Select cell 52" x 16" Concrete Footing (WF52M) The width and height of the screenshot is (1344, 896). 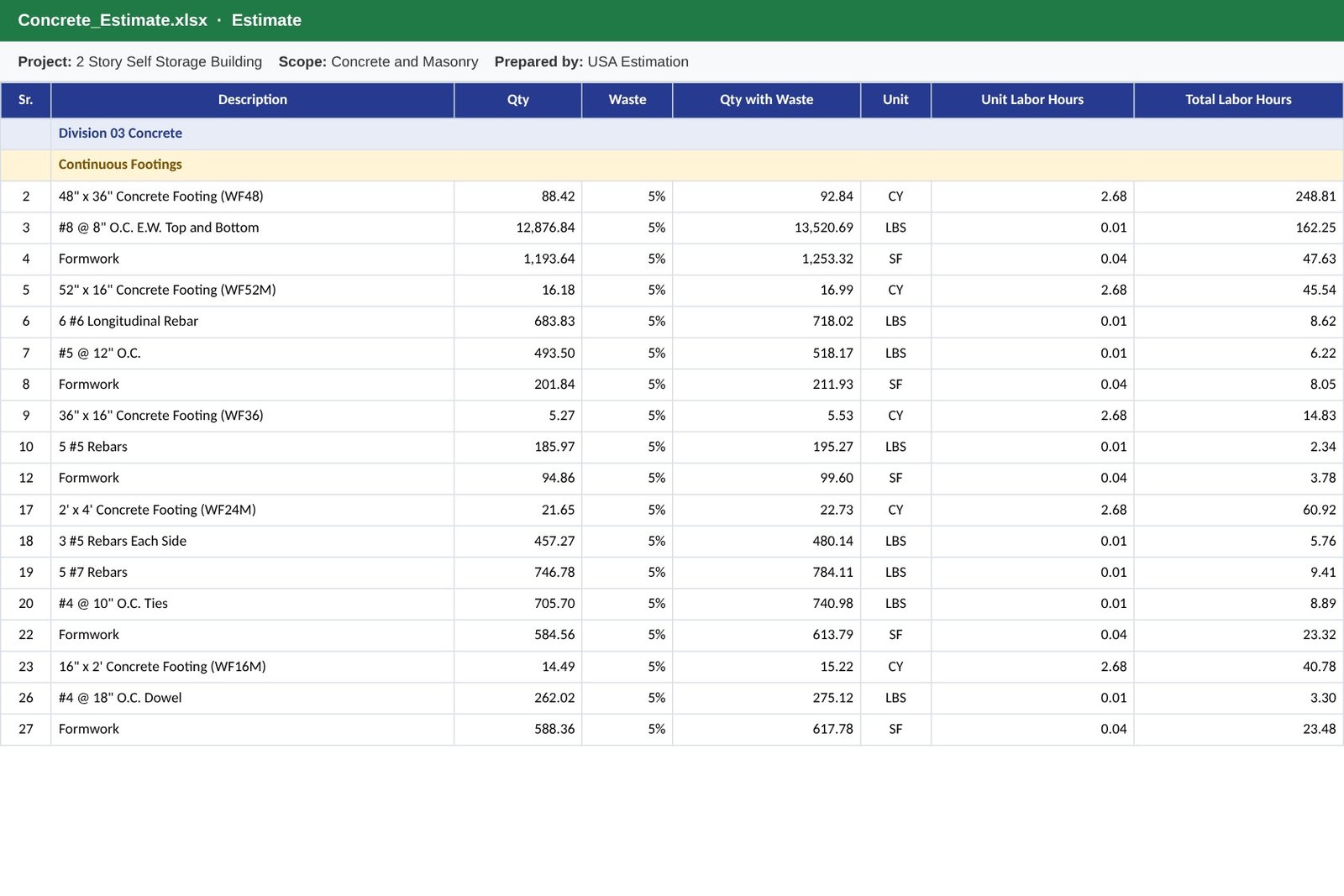click(x=252, y=291)
